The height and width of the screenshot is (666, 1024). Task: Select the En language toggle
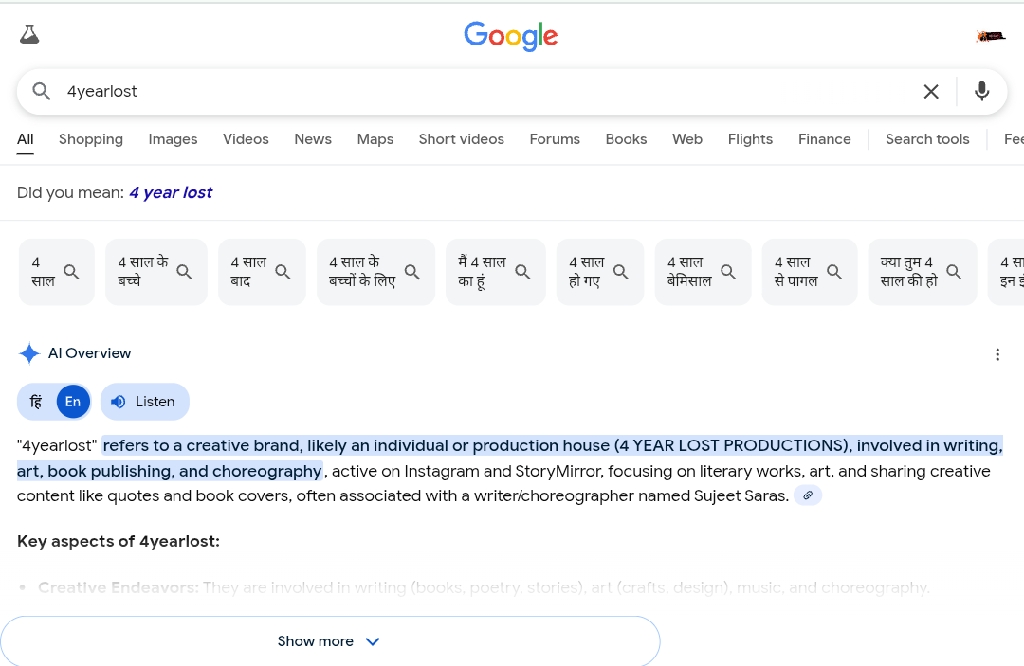click(73, 402)
